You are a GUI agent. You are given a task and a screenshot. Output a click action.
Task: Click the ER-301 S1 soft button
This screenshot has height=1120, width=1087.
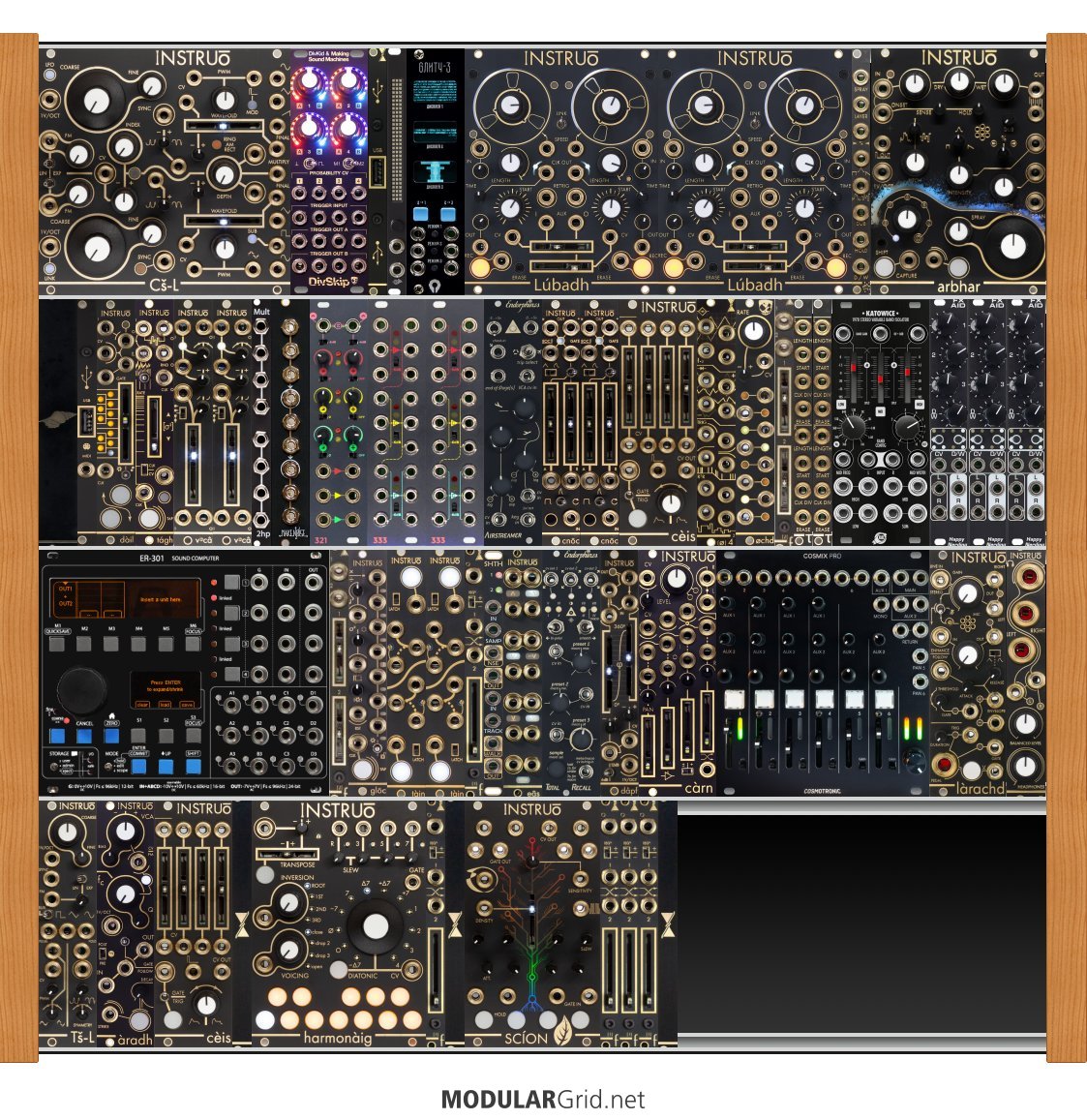138,737
